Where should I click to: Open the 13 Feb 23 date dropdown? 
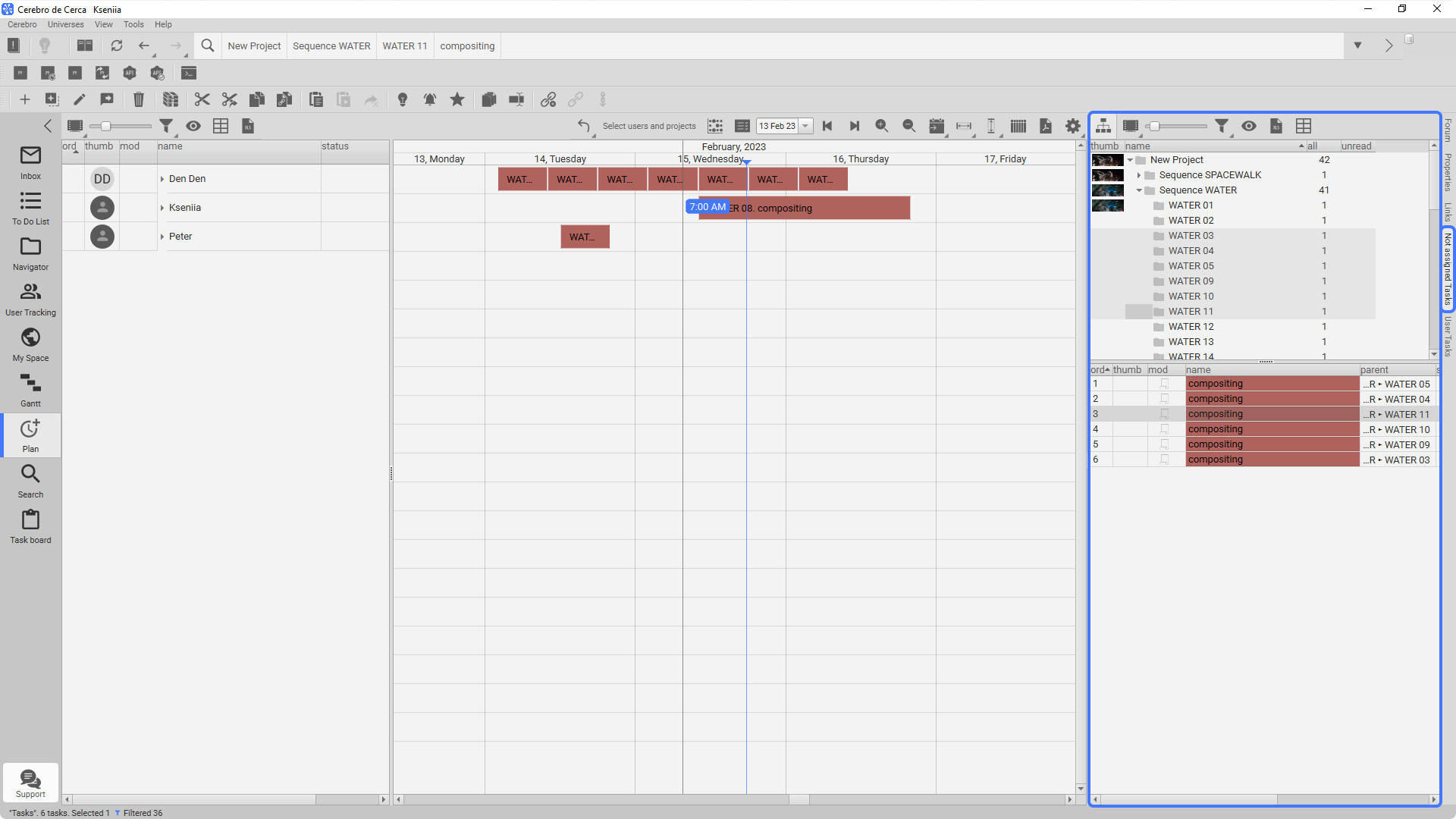(805, 126)
